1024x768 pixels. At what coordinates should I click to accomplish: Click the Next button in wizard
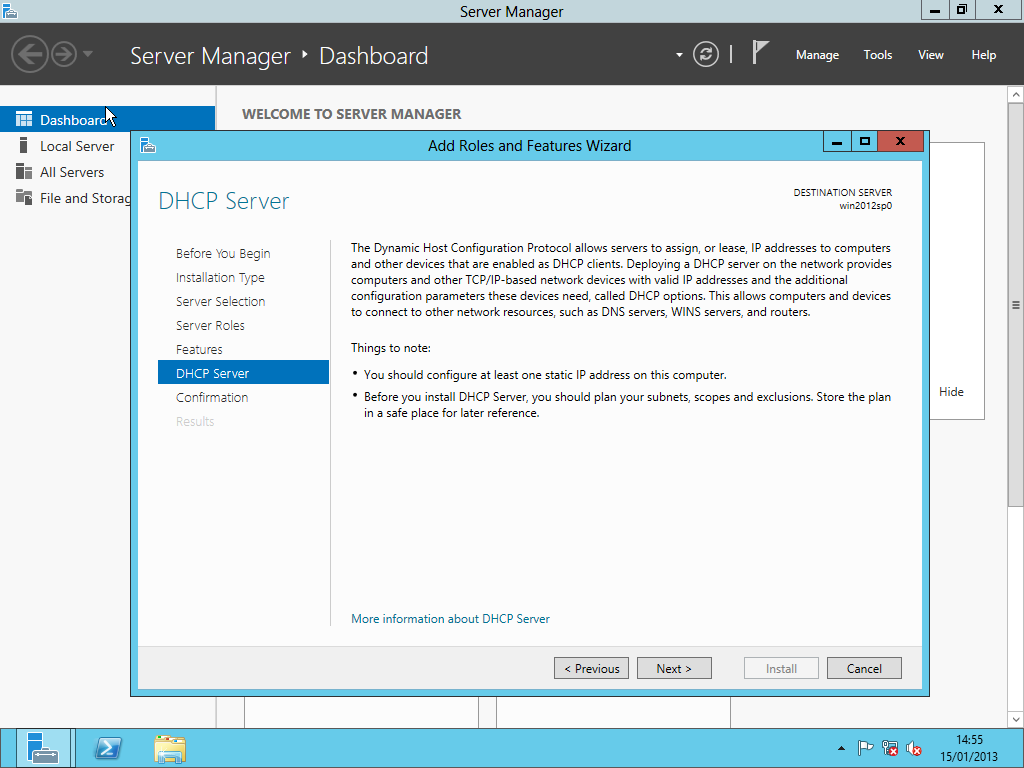tap(674, 668)
